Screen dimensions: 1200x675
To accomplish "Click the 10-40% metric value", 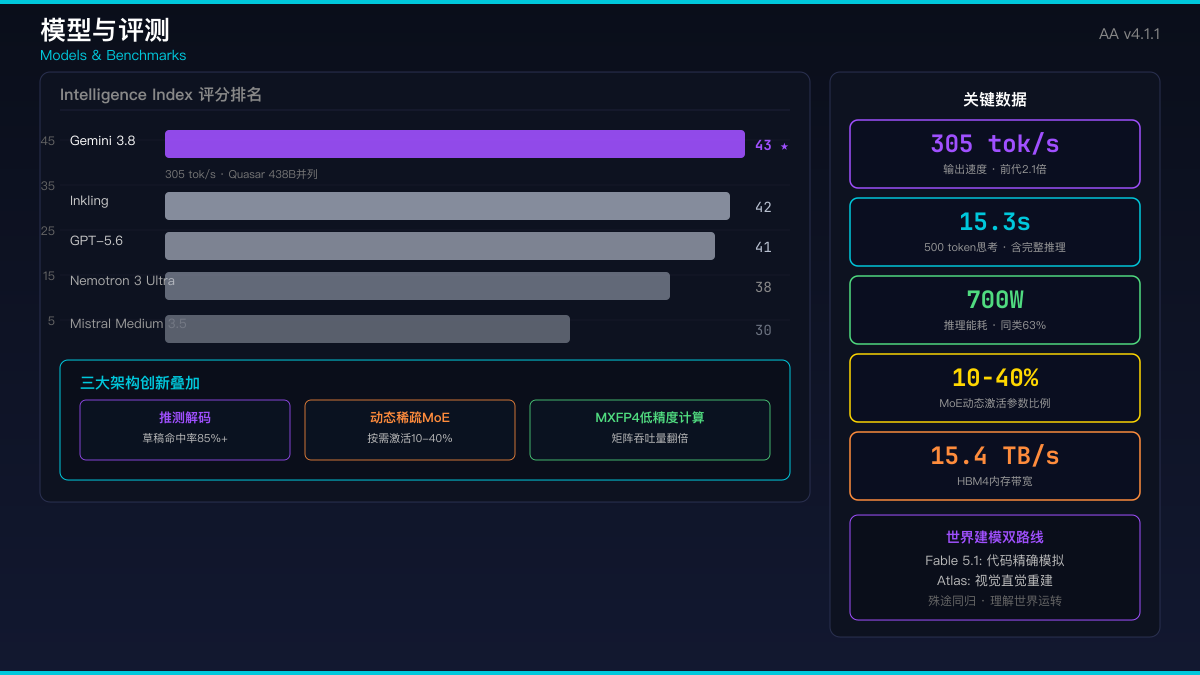I will (995, 377).
